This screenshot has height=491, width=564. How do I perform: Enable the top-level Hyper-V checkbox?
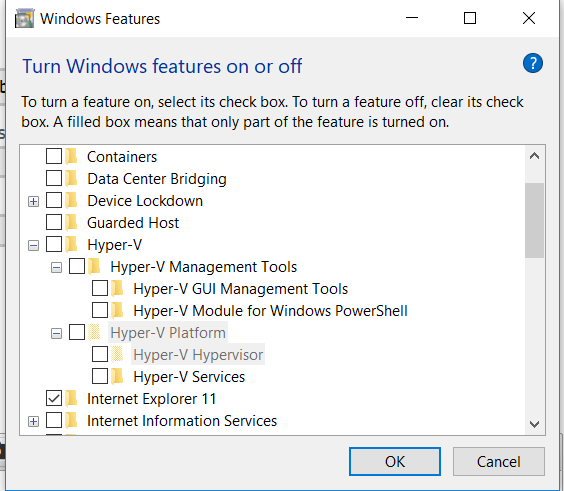click(x=54, y=244)
